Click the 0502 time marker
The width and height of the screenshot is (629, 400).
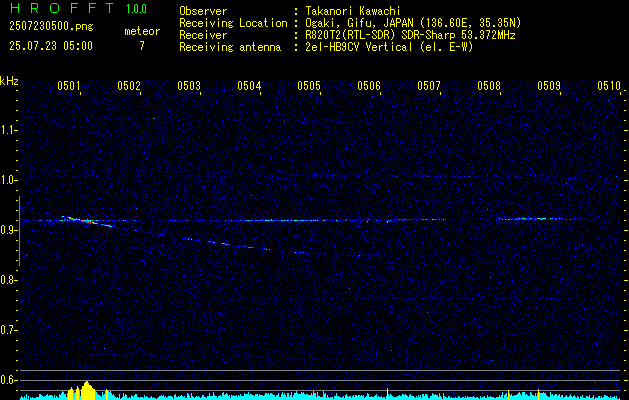coord(129,85)
